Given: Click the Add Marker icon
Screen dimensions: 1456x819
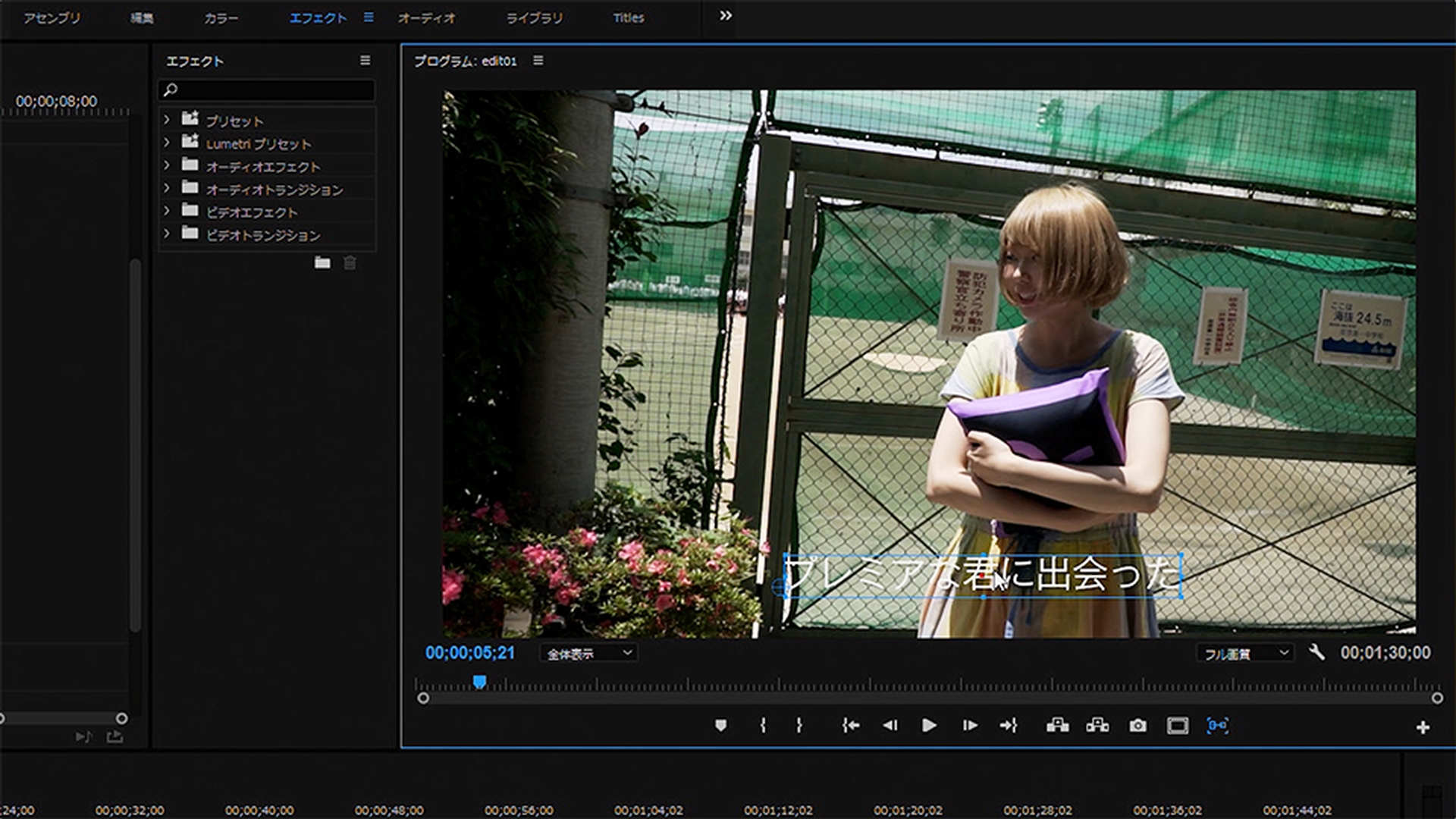Looking at the screenshot, I should pyautogui.click(x=720, y=726).
